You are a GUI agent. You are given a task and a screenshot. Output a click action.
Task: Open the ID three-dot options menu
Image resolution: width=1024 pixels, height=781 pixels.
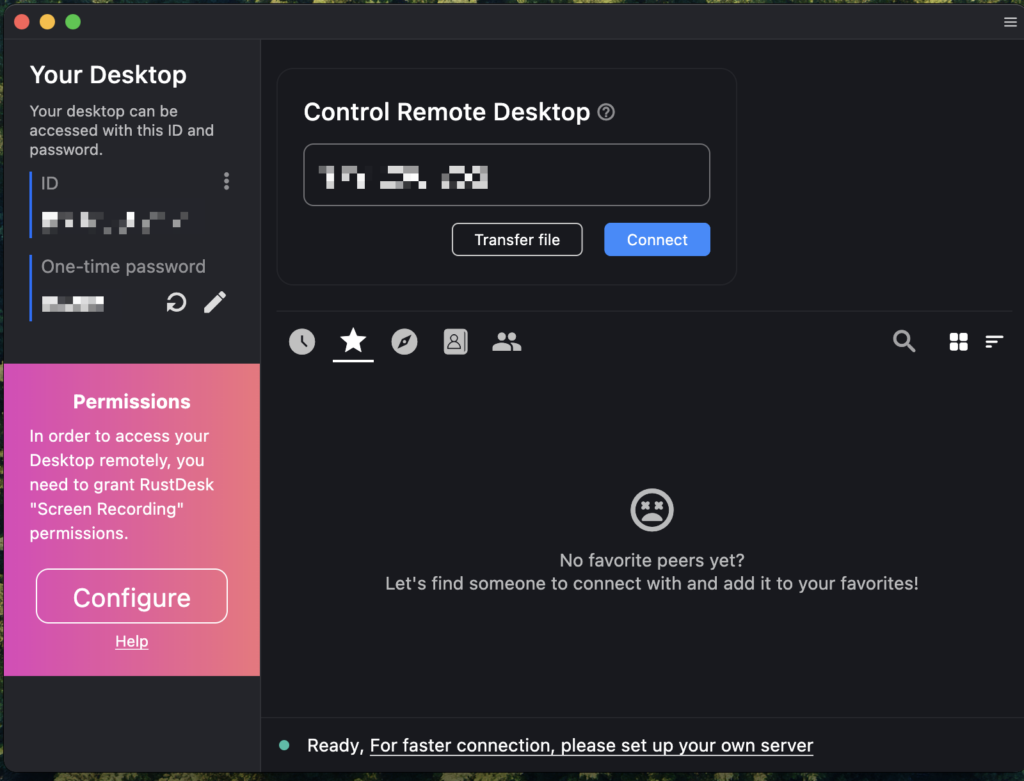[x=226, y=181]
